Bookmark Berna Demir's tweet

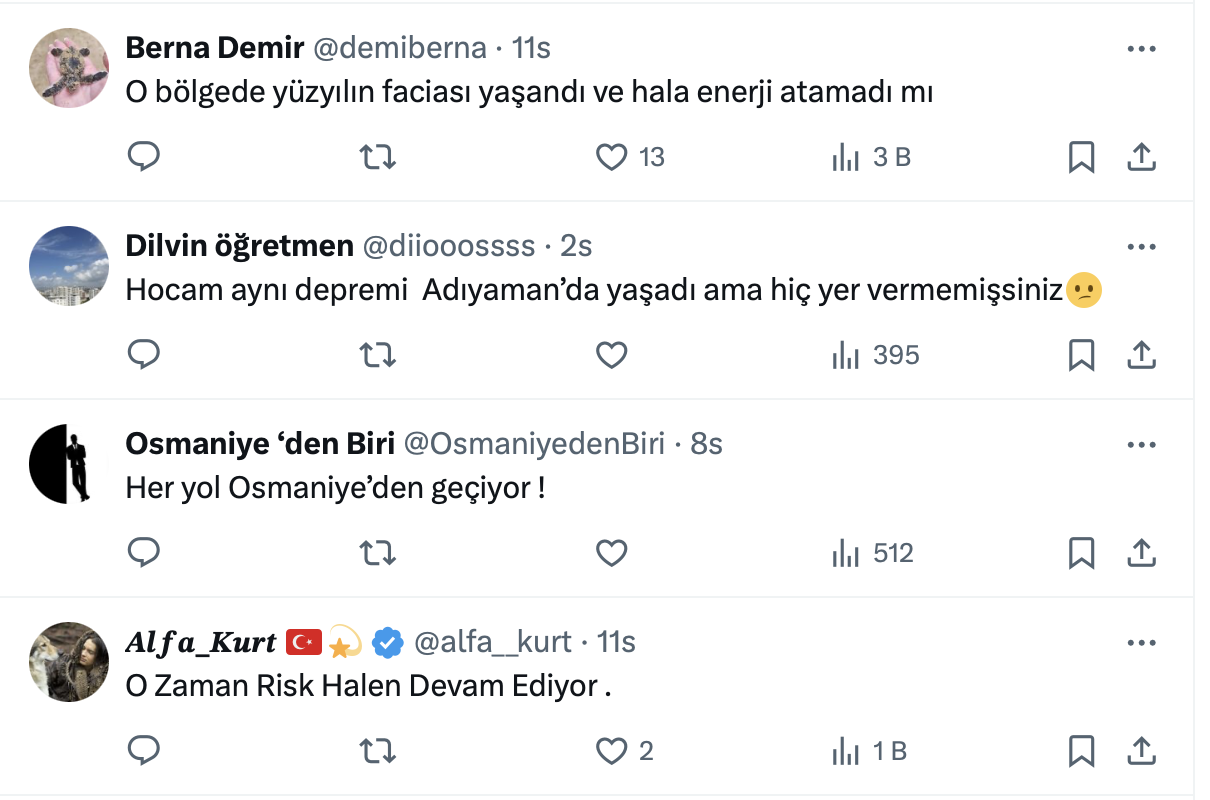tap(1081, 157)
